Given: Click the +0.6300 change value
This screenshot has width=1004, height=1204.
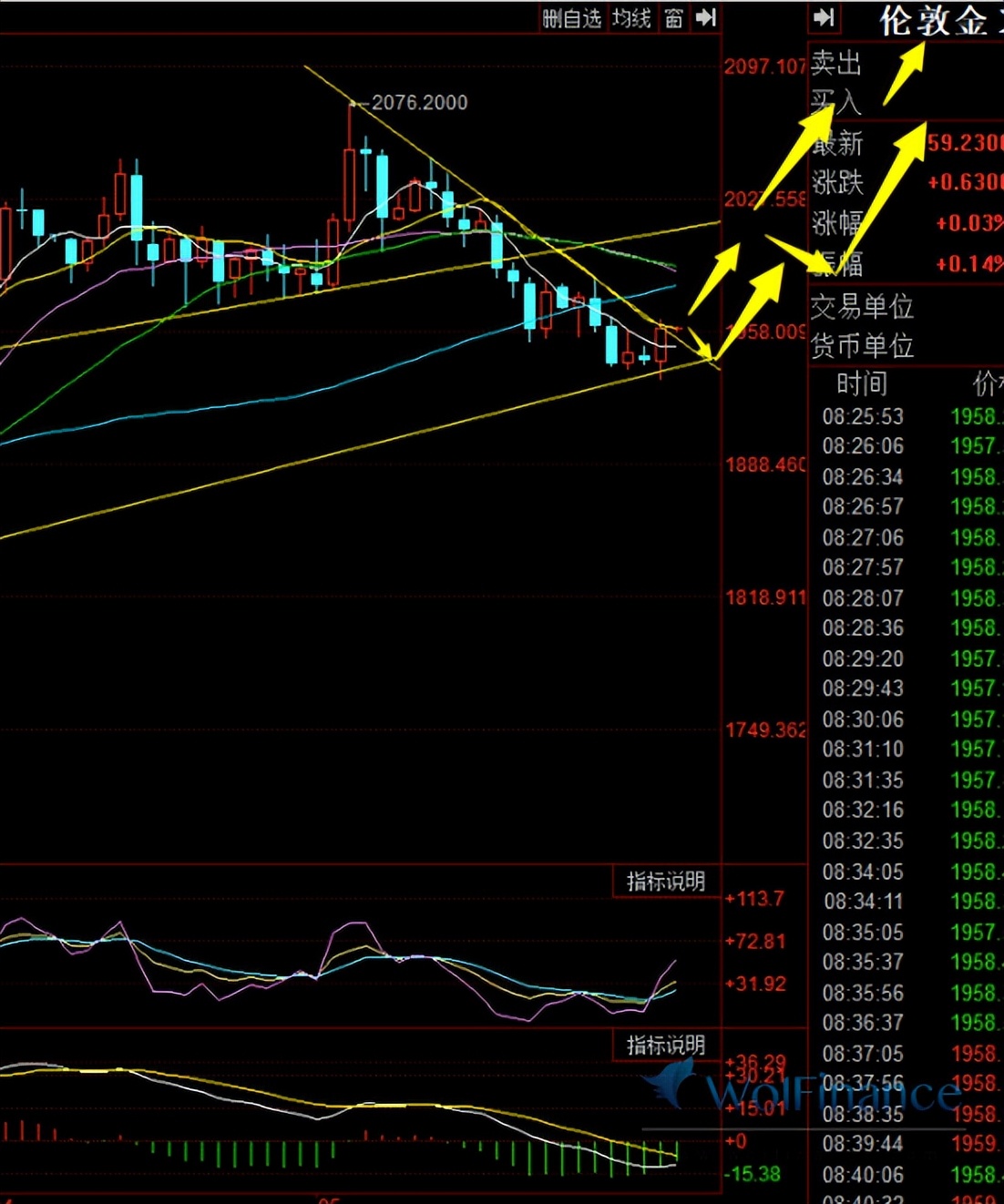Looking at the screenshot, I should pyautogui.click(x=965, y=182).
